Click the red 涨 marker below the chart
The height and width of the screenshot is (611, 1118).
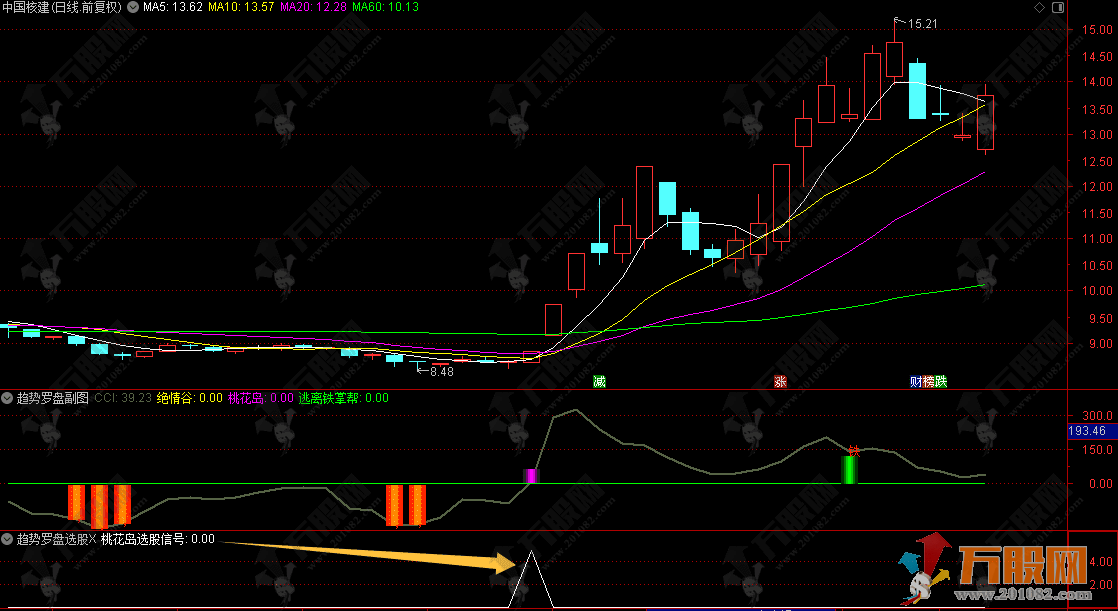(x=780, y=381)
